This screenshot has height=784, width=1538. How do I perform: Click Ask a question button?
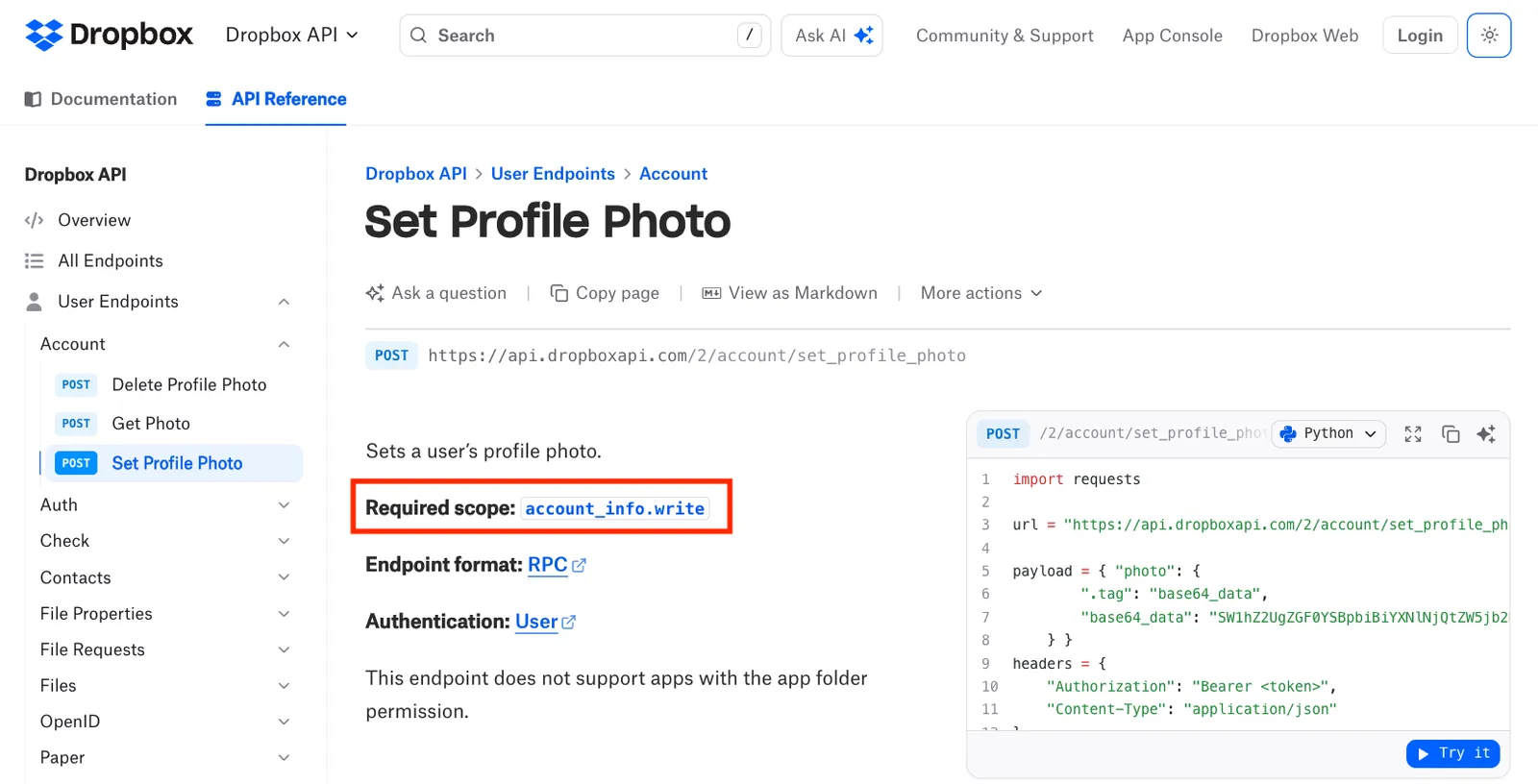click(x=435, y=293)
